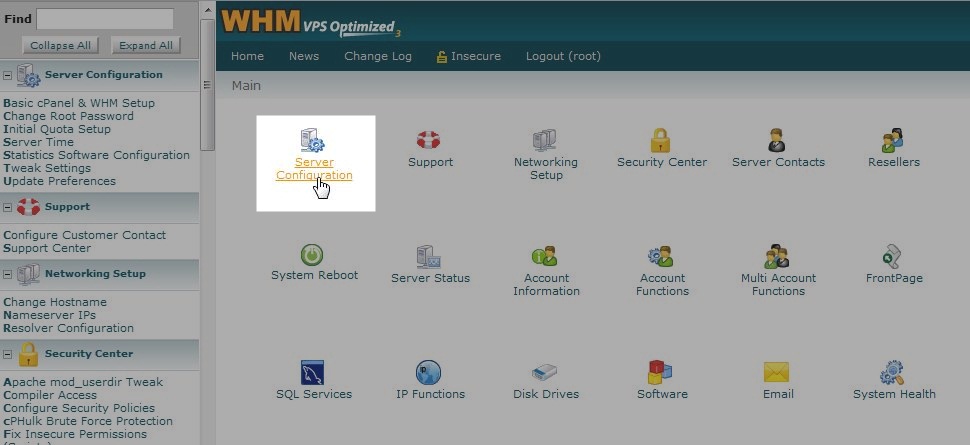Click the WHM VPS Optimized logo

point(311,23)
